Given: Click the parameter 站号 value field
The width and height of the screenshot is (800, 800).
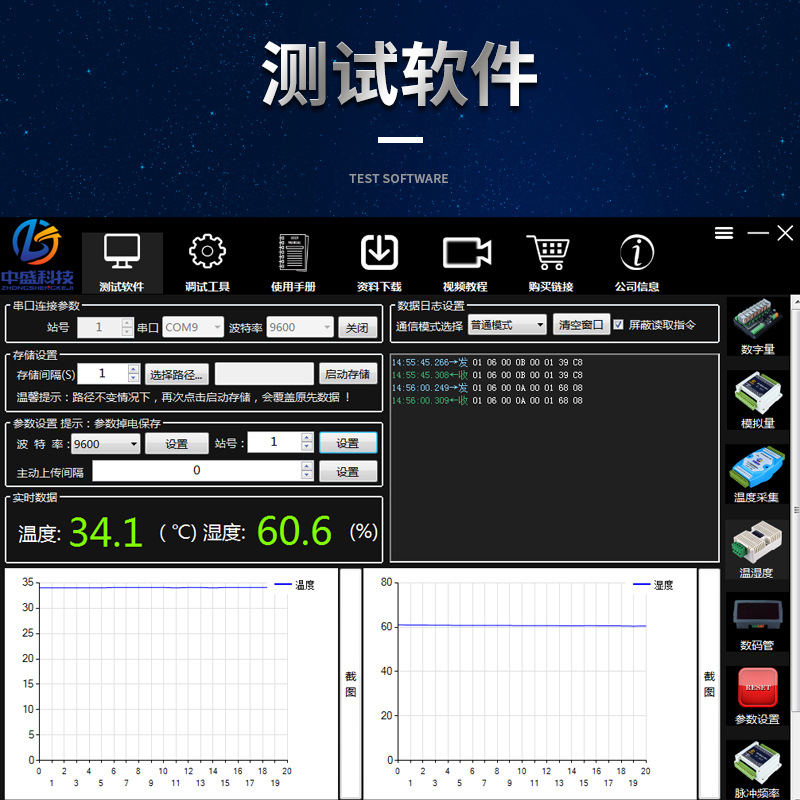Looking at the screenshot, I should pos(274,442).
